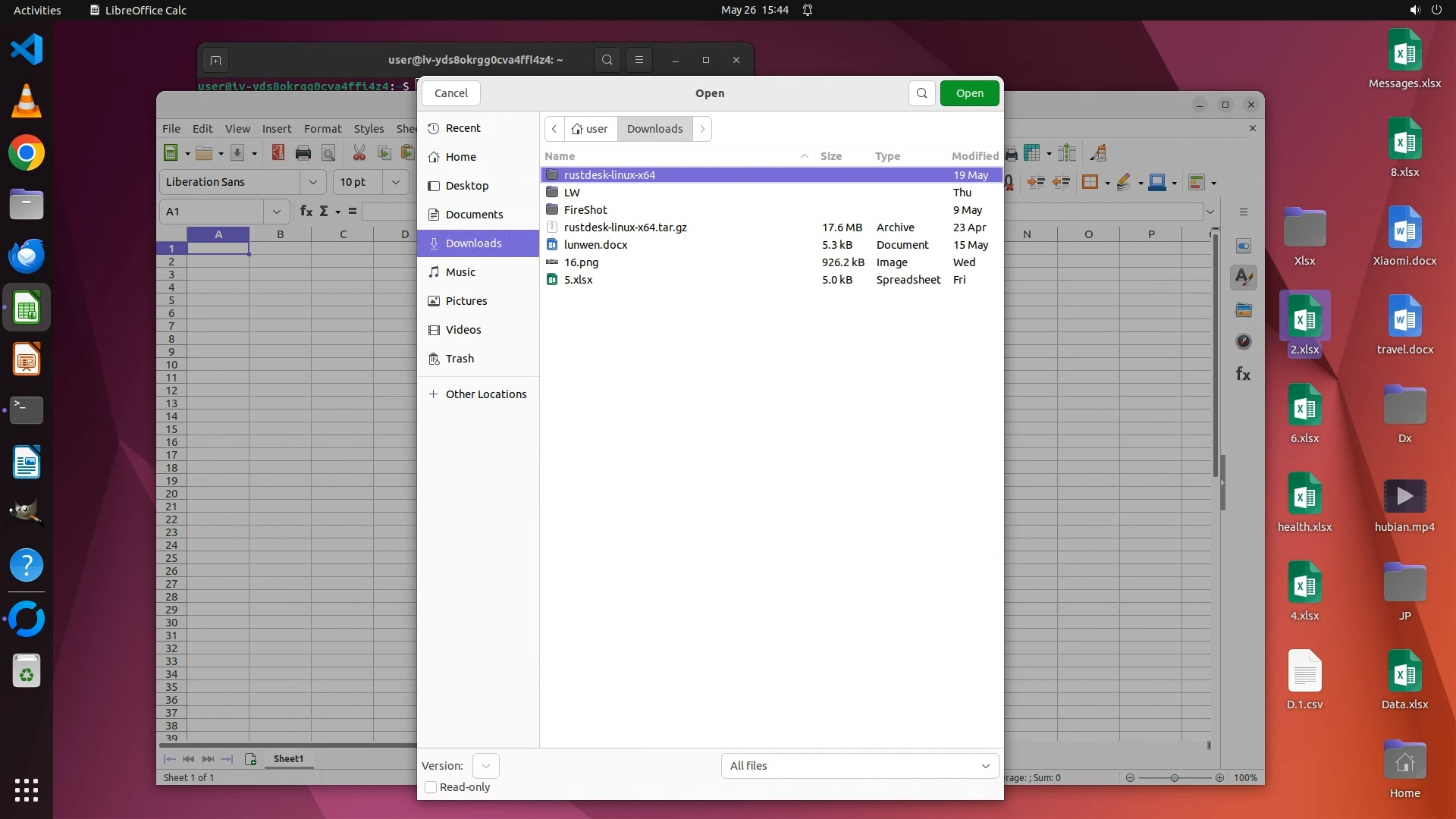Sort file list by Modified column
This screenshot has width=1456, height=819.
click(974, 156)
